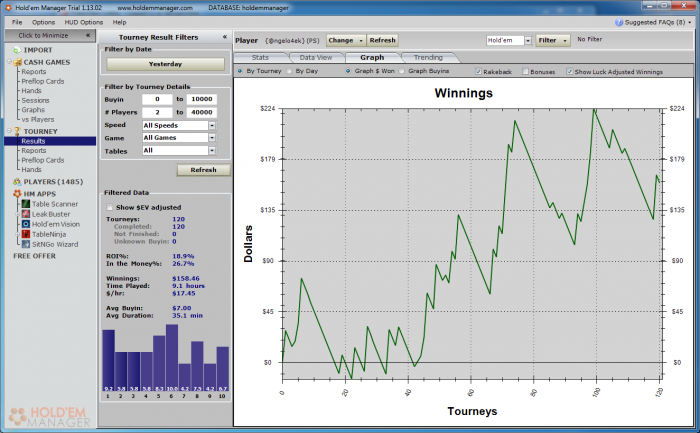Open the TableNinja app icon
Screen dimensions: 700x433
point(26,234)
